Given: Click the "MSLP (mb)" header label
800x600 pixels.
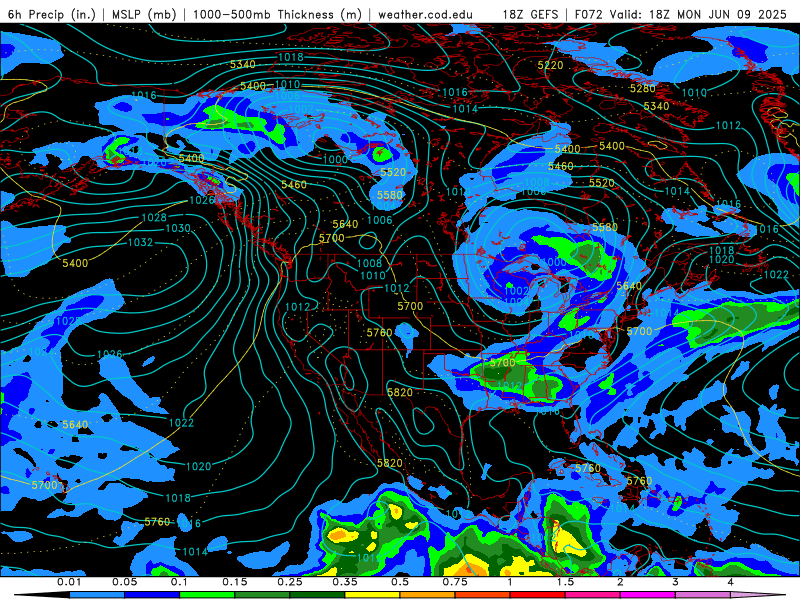Looking at the screenshot, I should (144, 14).
